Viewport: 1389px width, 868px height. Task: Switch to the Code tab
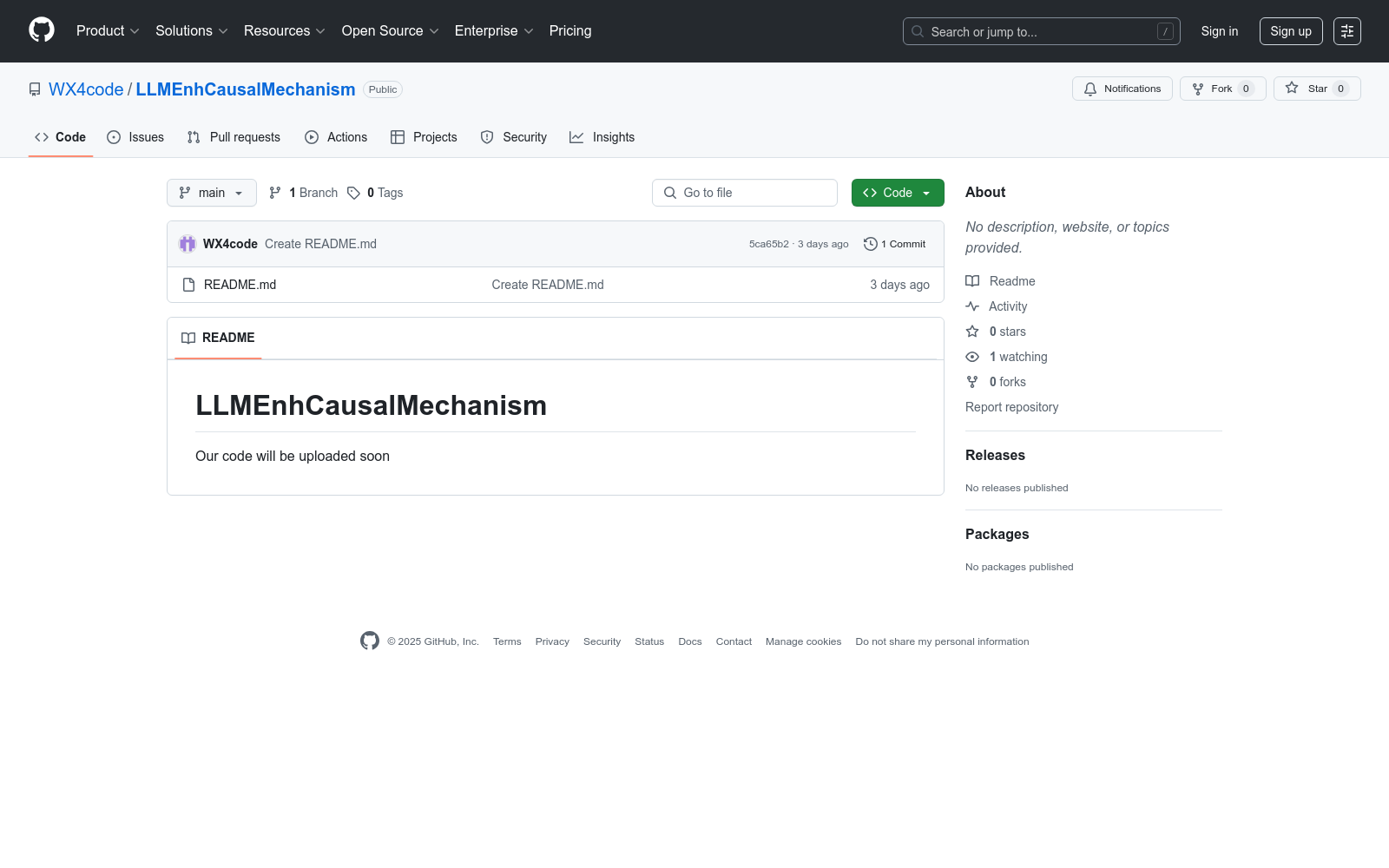61,137
